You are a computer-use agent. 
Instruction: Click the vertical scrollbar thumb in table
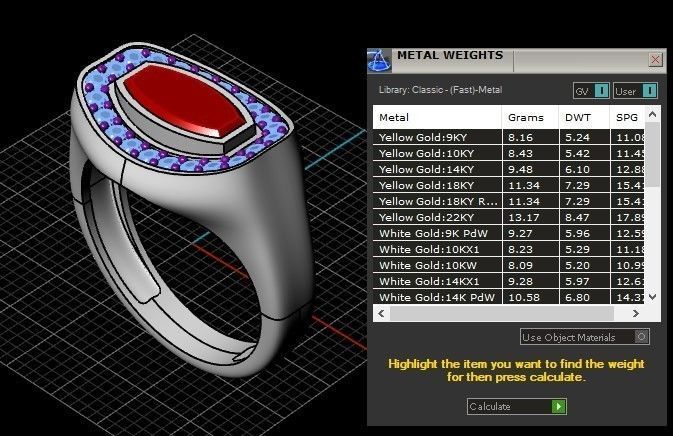point(652,154)
